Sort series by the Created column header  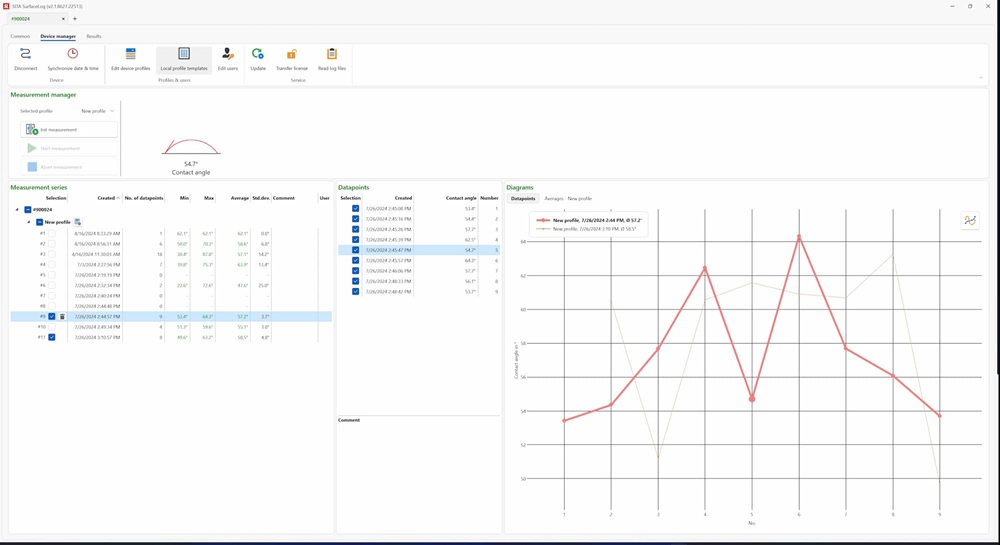coord(106,198)
